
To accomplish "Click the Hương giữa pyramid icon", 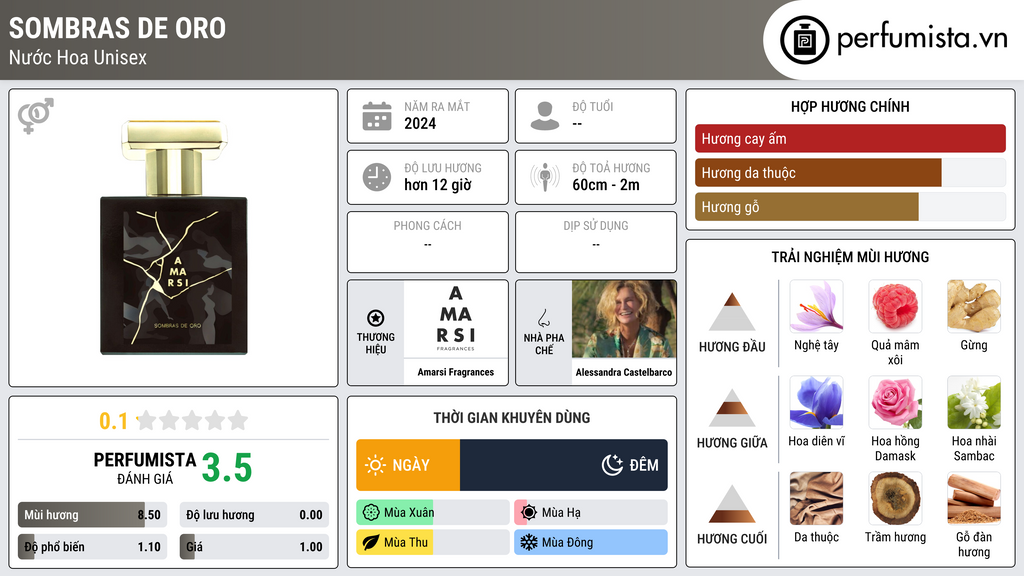I will [x=732, y=408].
